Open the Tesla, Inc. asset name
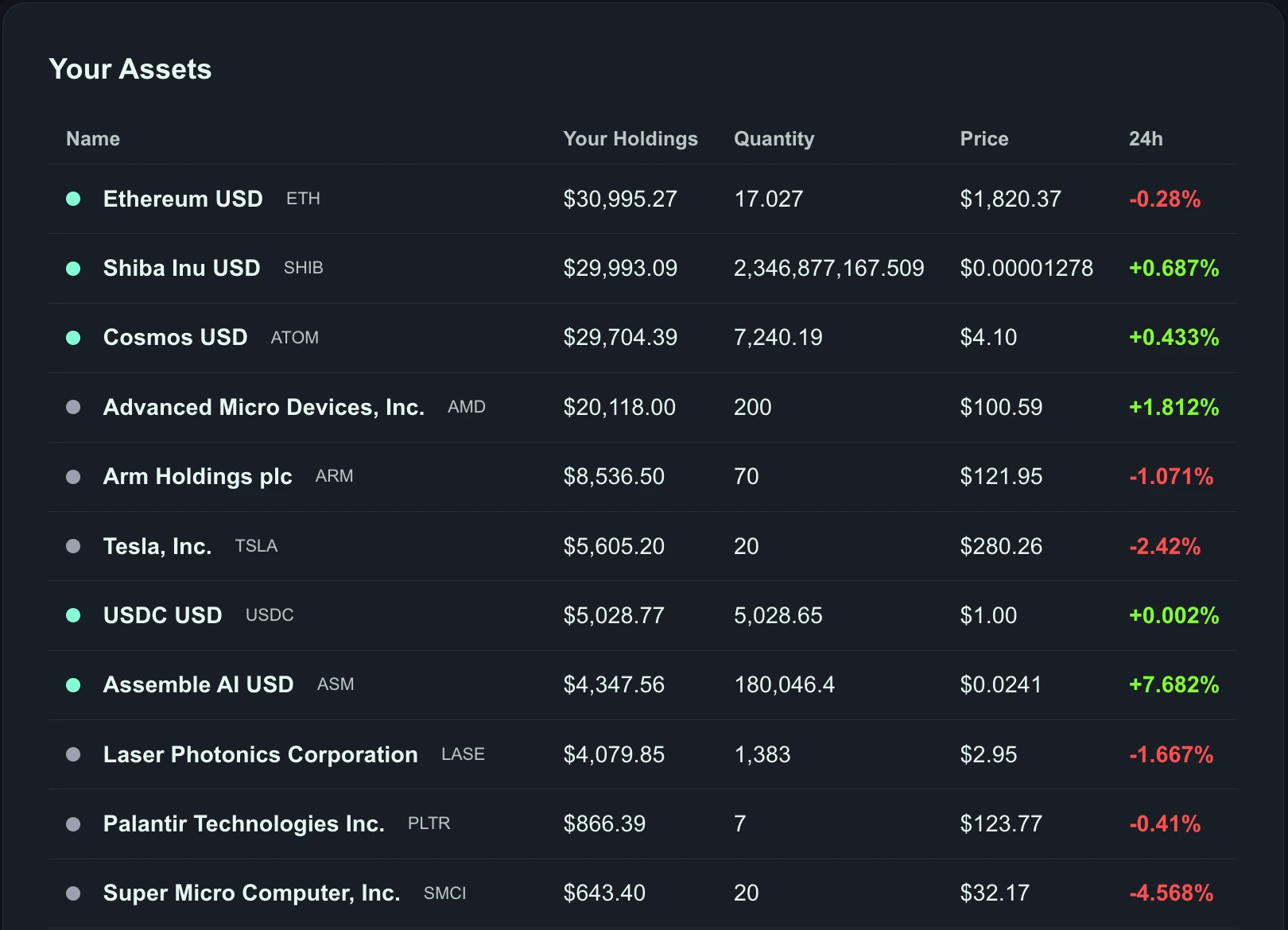This screenshot has height=930, width=1288. coord(157,546)
